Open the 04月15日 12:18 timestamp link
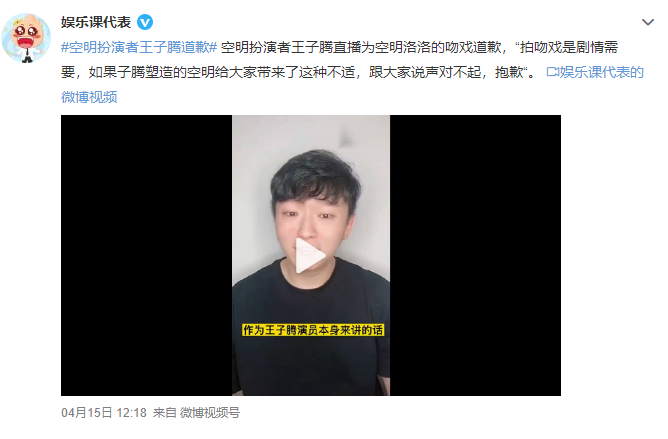Viewport: 668px width, 439px height. [x=104, y=413]
